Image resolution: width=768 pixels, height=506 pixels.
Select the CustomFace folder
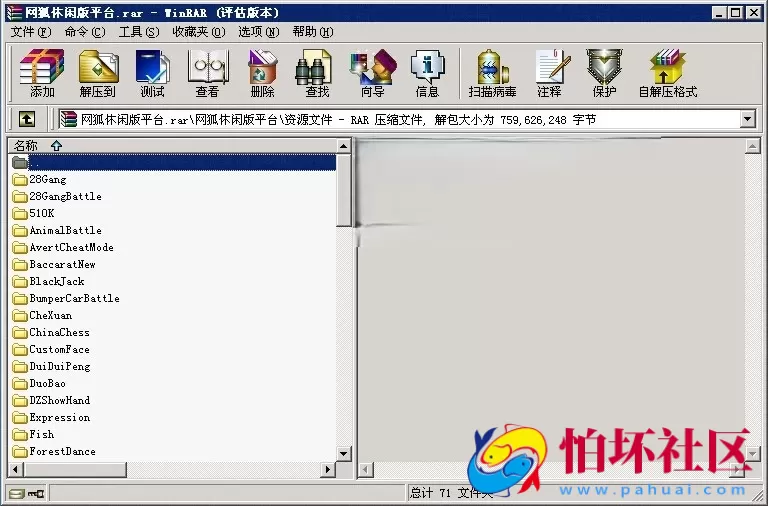click(x=51, y=349)
